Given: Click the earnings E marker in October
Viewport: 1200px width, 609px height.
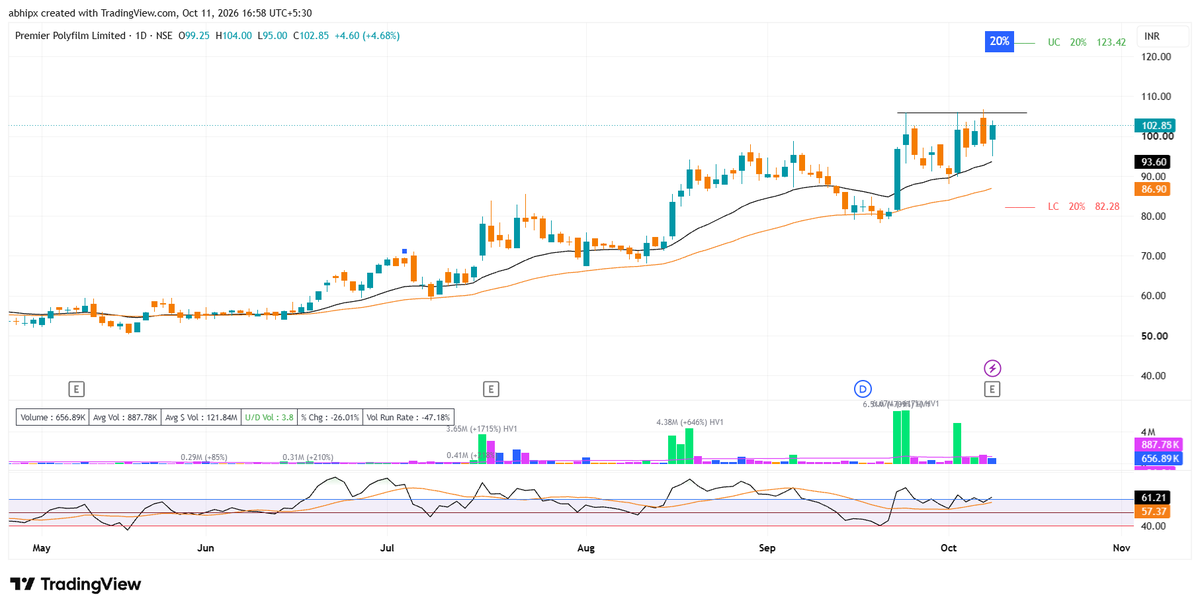Looking at the screenshot, I should click(992, 388).
